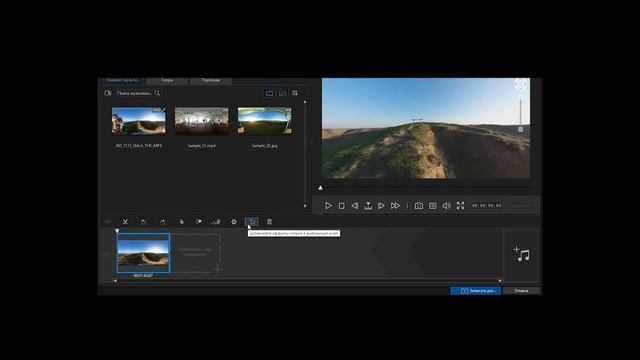Start playback with the play button
This screenshot has width=640, height=360.
328,206
